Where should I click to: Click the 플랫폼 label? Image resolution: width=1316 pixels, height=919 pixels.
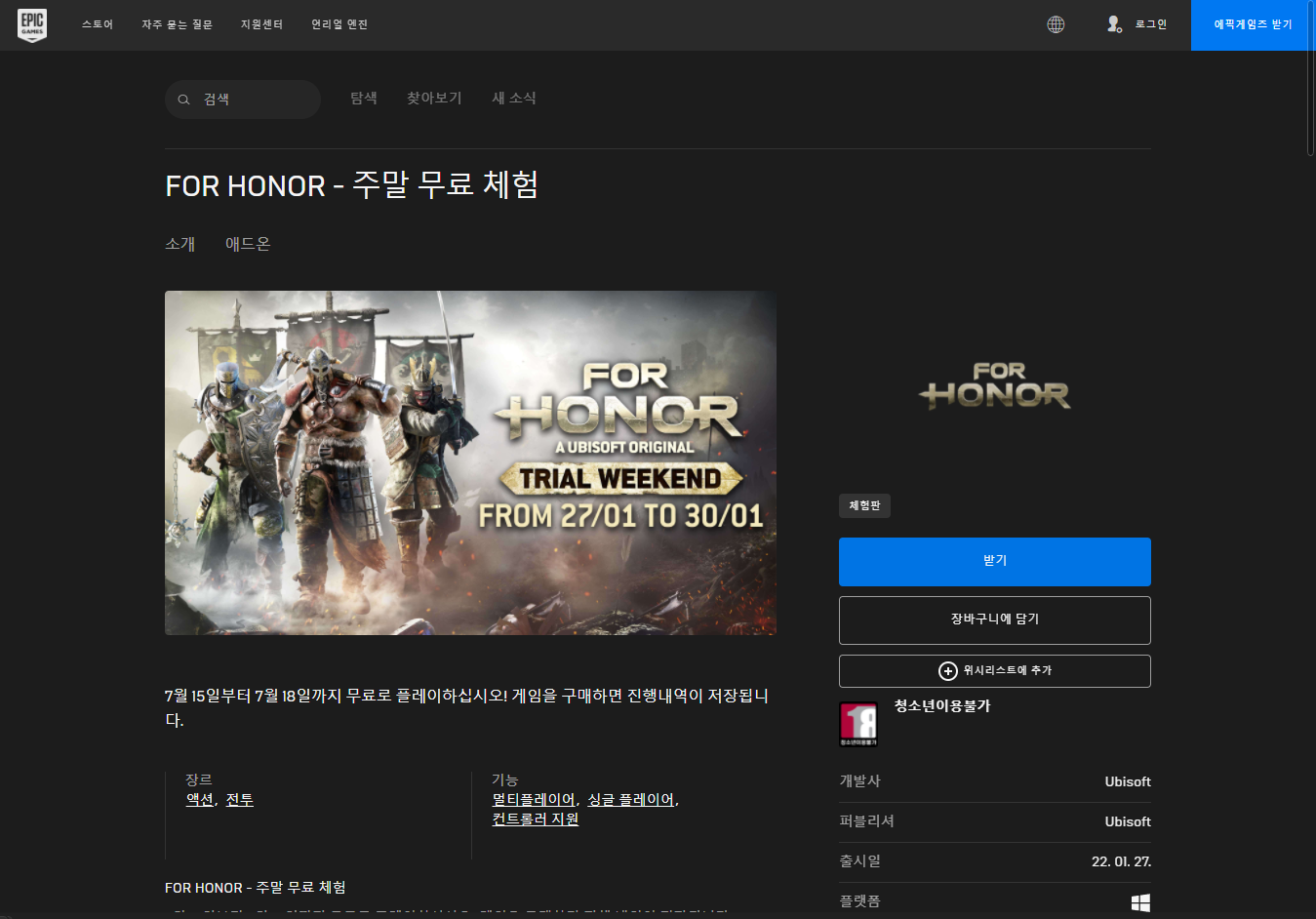860,901
